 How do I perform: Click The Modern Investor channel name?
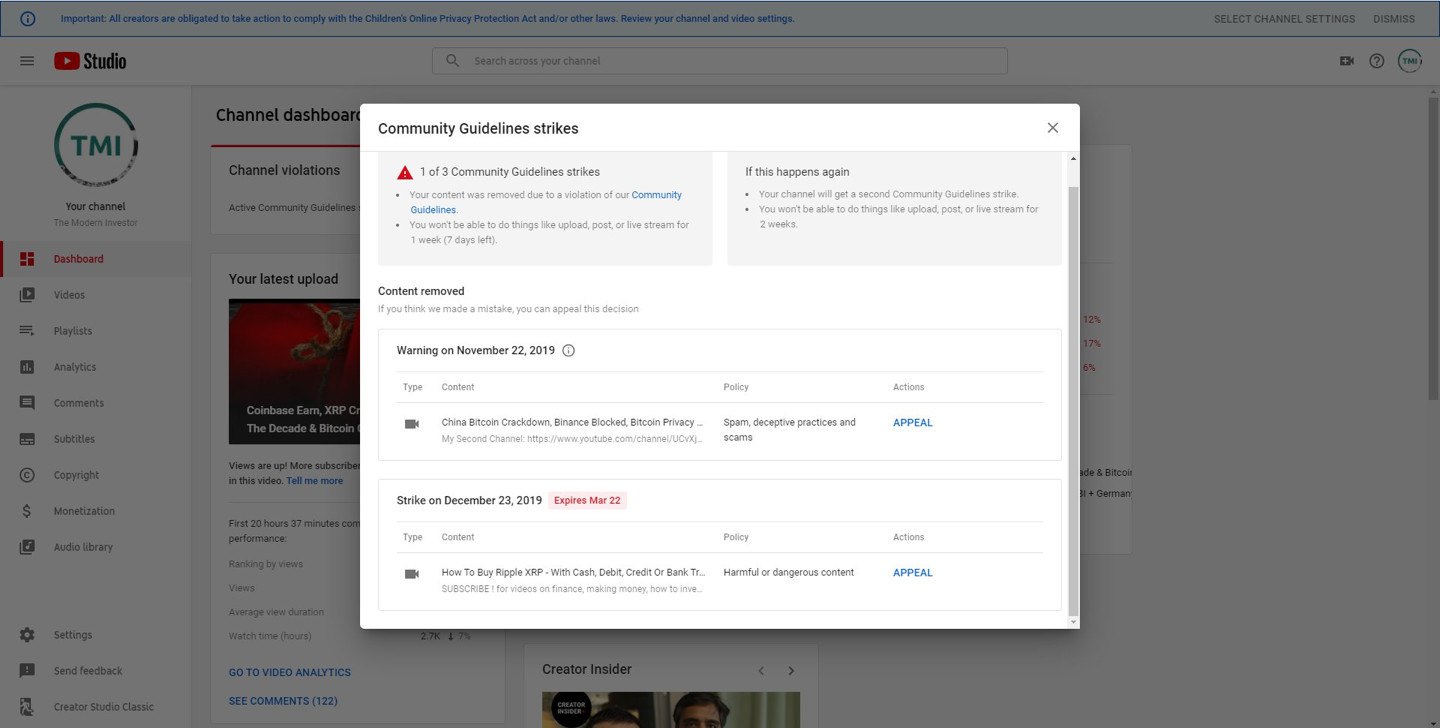tap(96, 223)
